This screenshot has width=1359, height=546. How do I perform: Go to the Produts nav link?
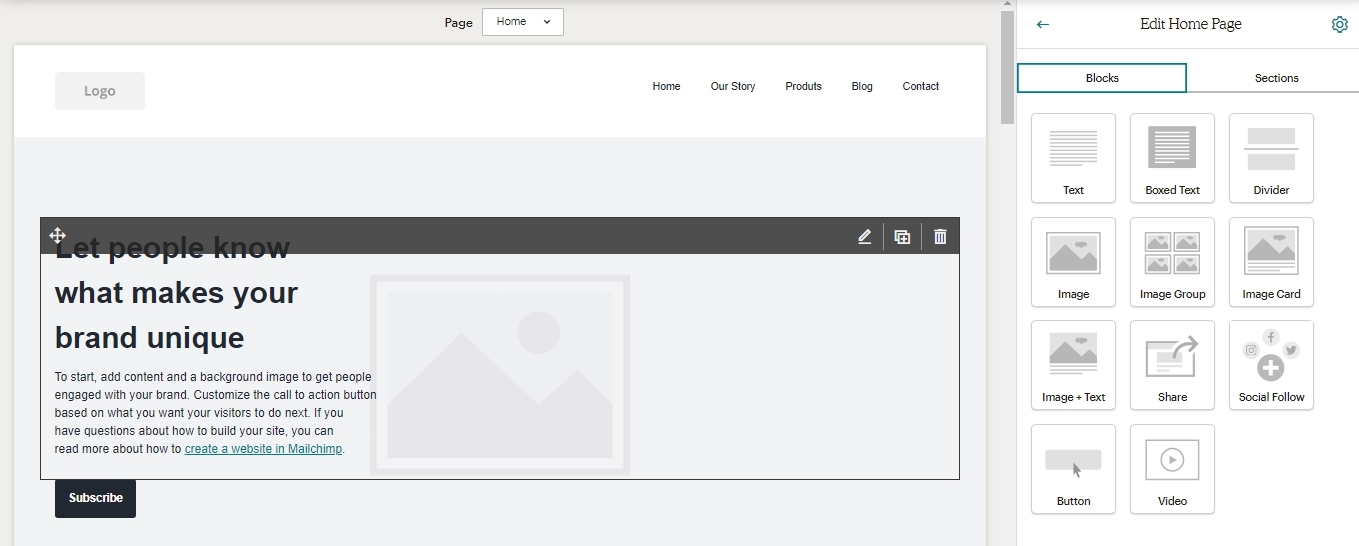[x=803, y=86]
